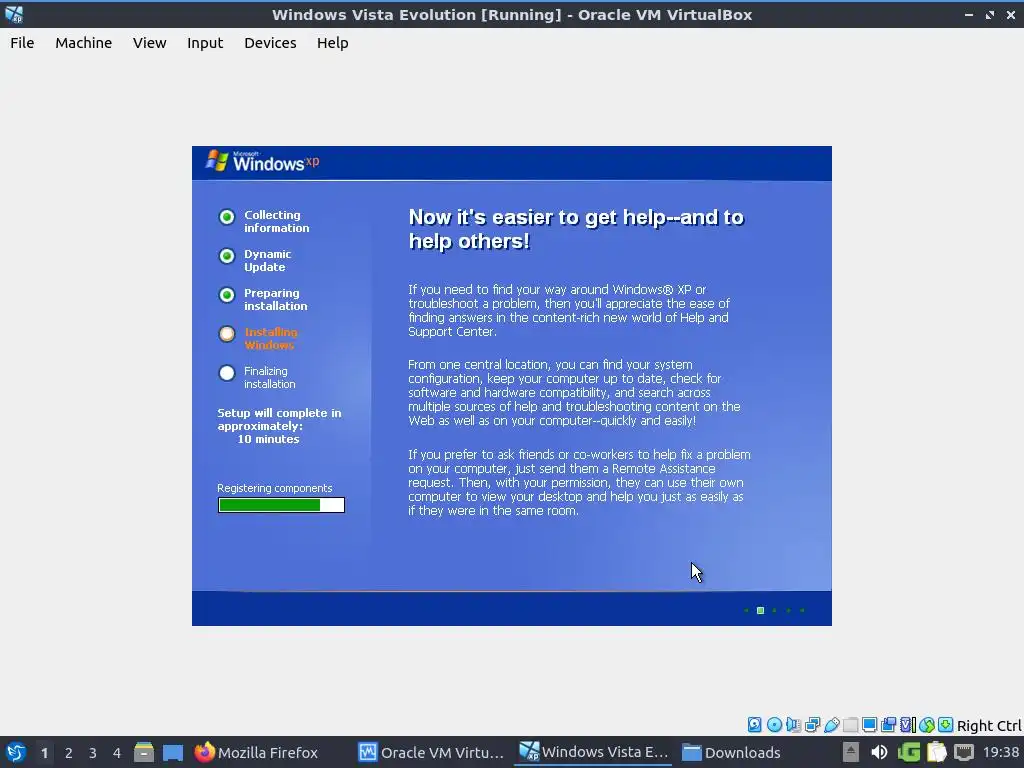The height and width of the screenshot is (768, 1024).
Task: Click the 'Registering components' label
Action: [275, 488]
